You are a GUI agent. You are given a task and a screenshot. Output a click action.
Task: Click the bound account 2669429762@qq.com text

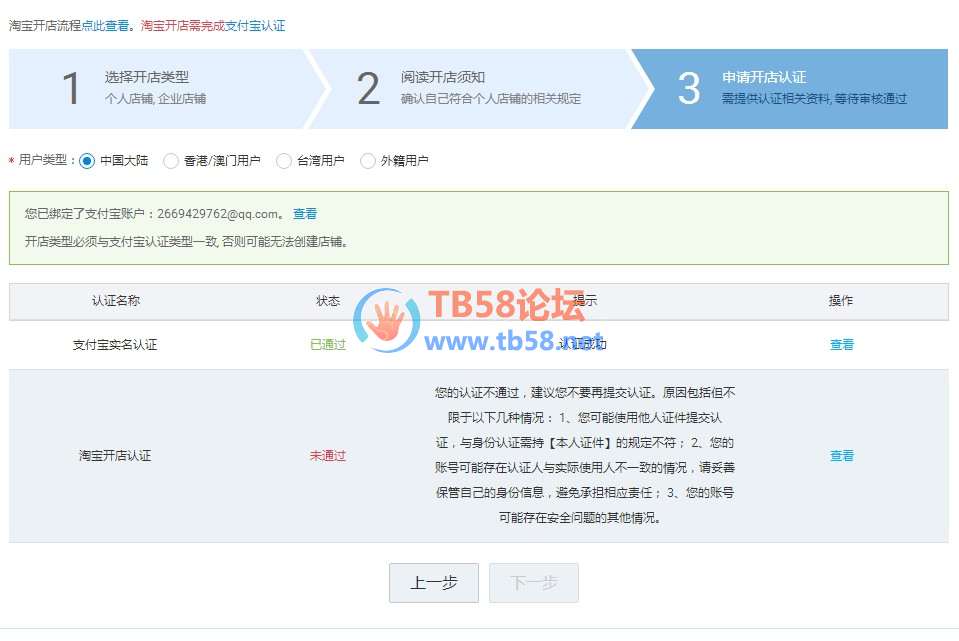click(218, 213)
